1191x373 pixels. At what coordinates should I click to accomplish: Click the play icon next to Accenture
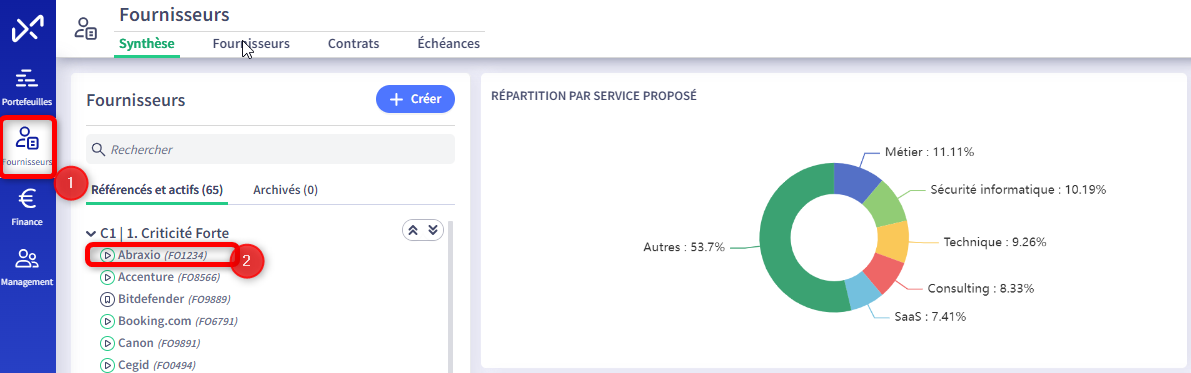[108, 277]
